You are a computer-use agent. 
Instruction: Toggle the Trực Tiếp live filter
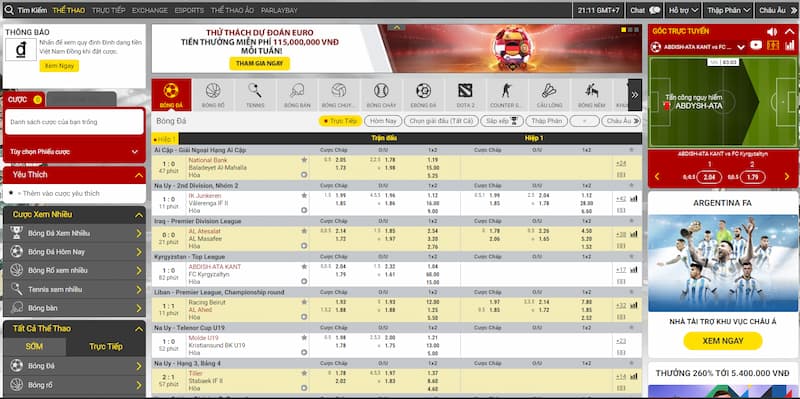point(340,121)
